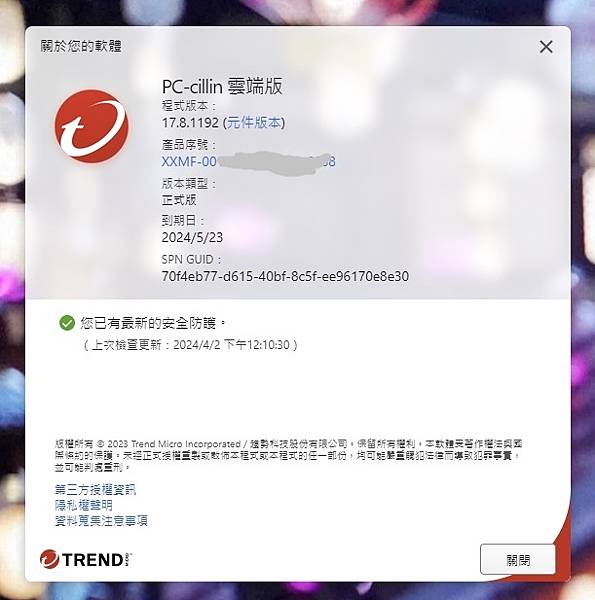Viewport: 595px width, 600px height.
Task: Open the 元件版本 component version link
Action: (x=254, y=122)
